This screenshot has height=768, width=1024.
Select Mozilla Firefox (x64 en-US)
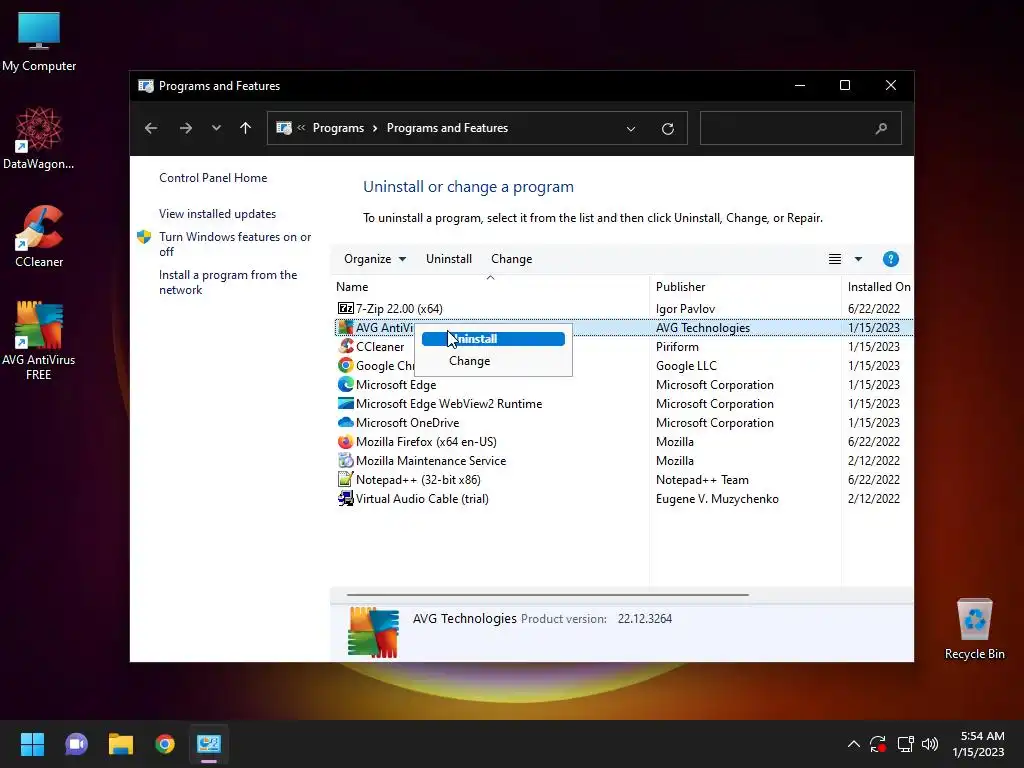pyautogui.click(x=426, y=441)
